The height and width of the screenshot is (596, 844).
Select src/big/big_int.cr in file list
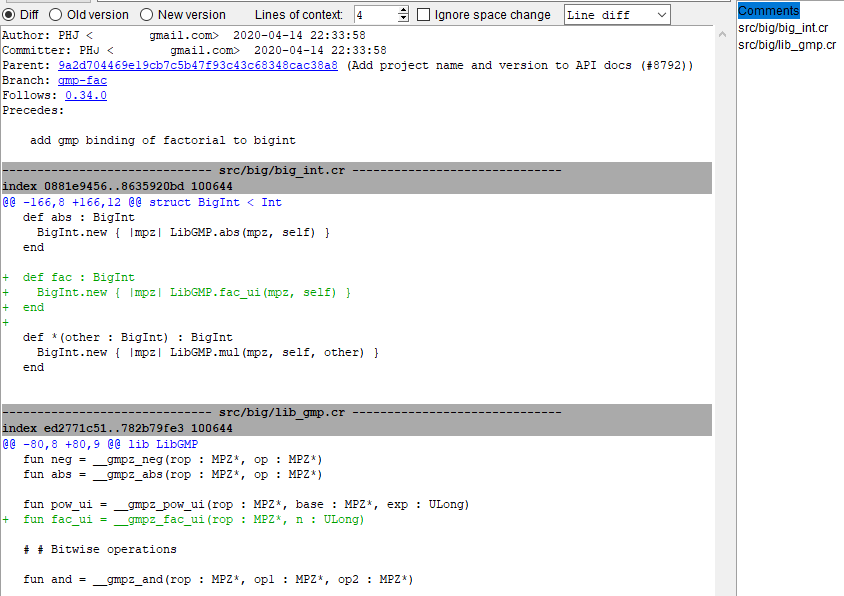click(783, 27)
